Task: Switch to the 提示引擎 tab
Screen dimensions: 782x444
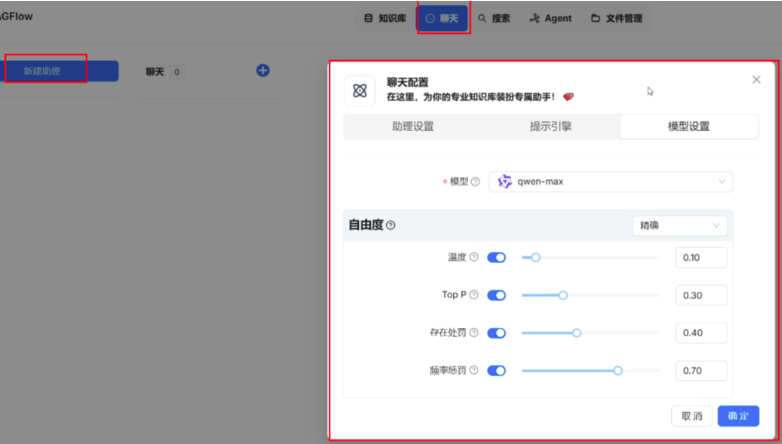Action: coord(550,127)
